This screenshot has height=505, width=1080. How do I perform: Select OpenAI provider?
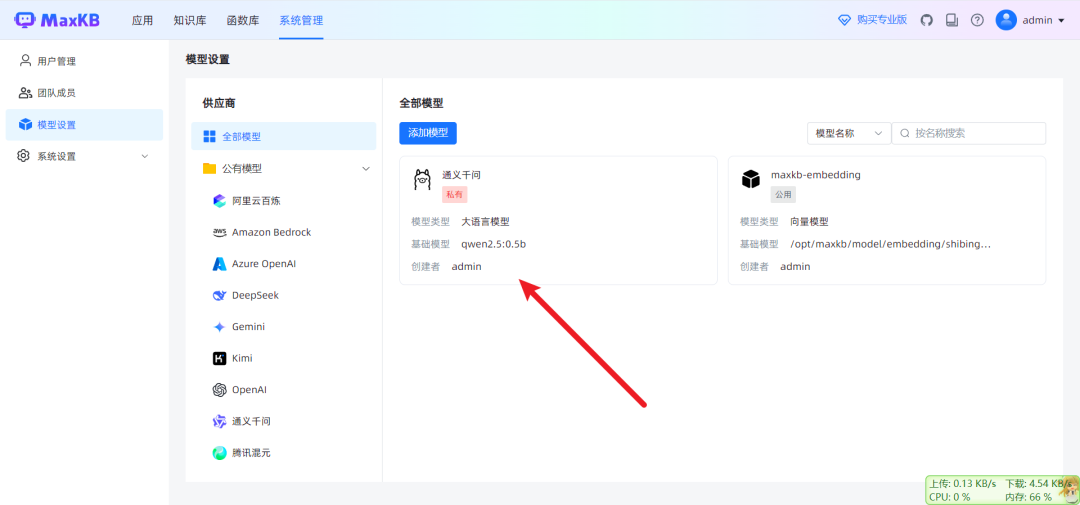pos(249,389)
